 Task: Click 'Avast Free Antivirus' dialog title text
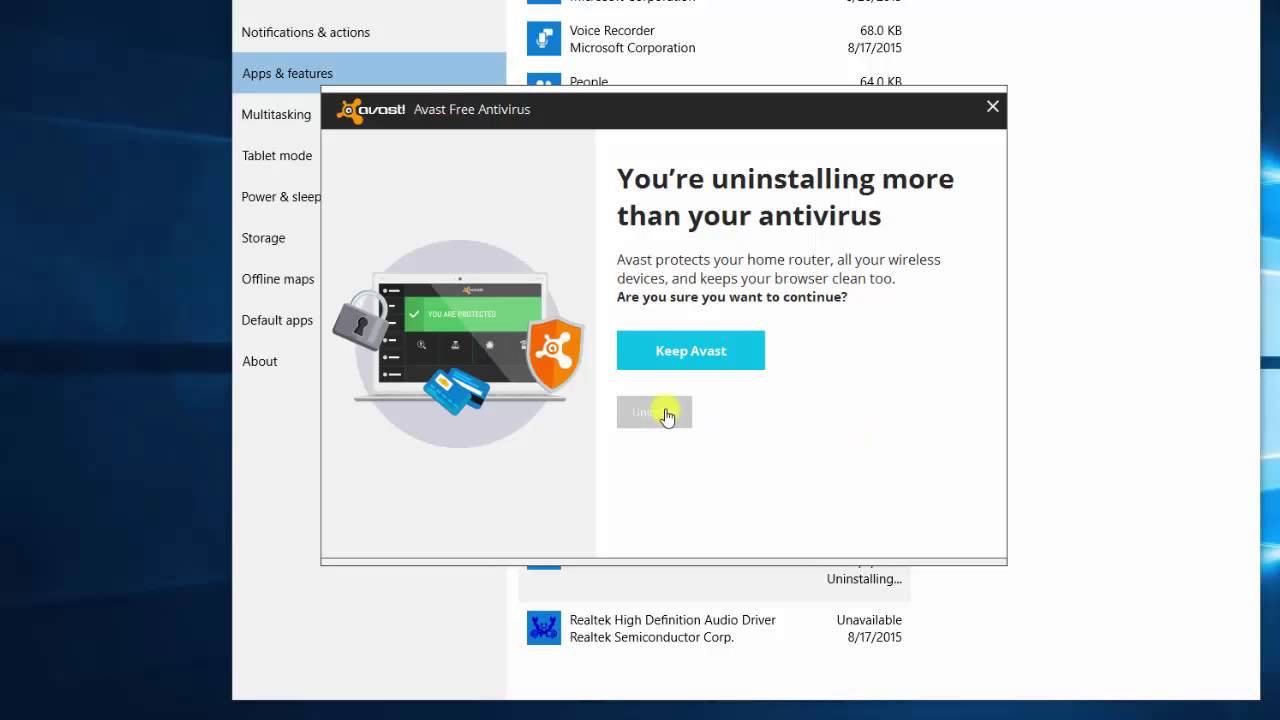[472, 109]
